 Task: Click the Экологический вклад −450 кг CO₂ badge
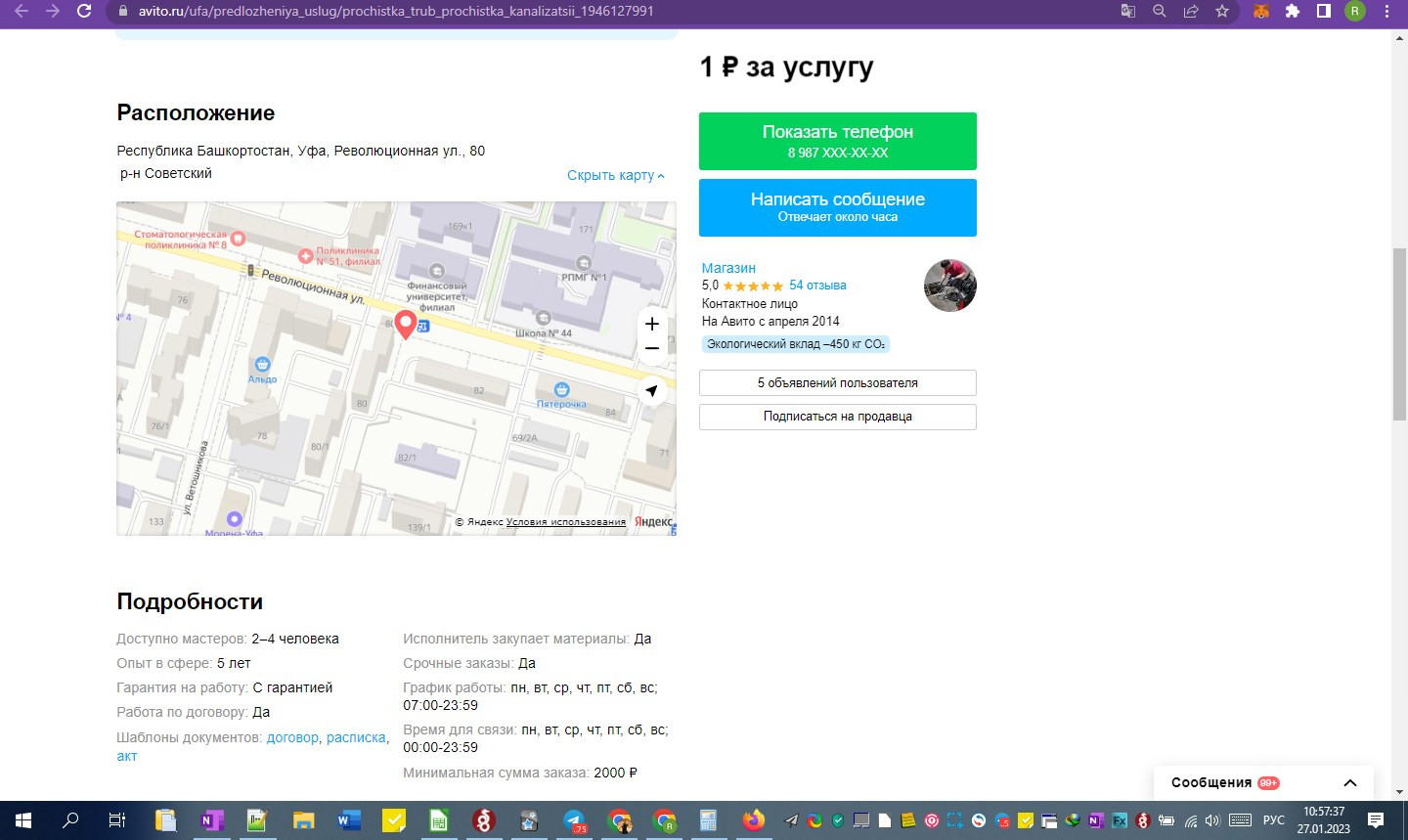tap(795, 344)
